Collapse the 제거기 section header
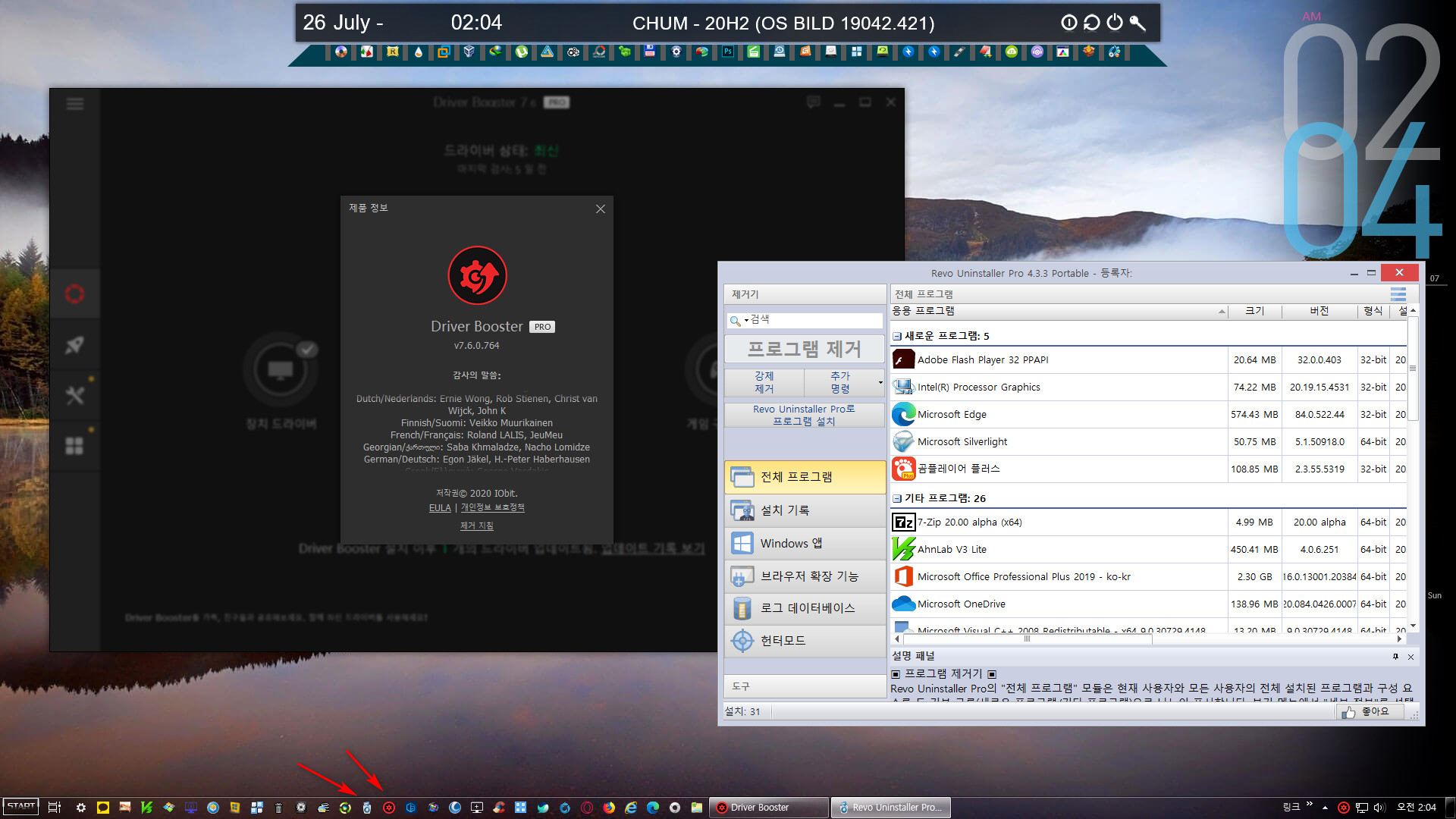 (805, 294)
